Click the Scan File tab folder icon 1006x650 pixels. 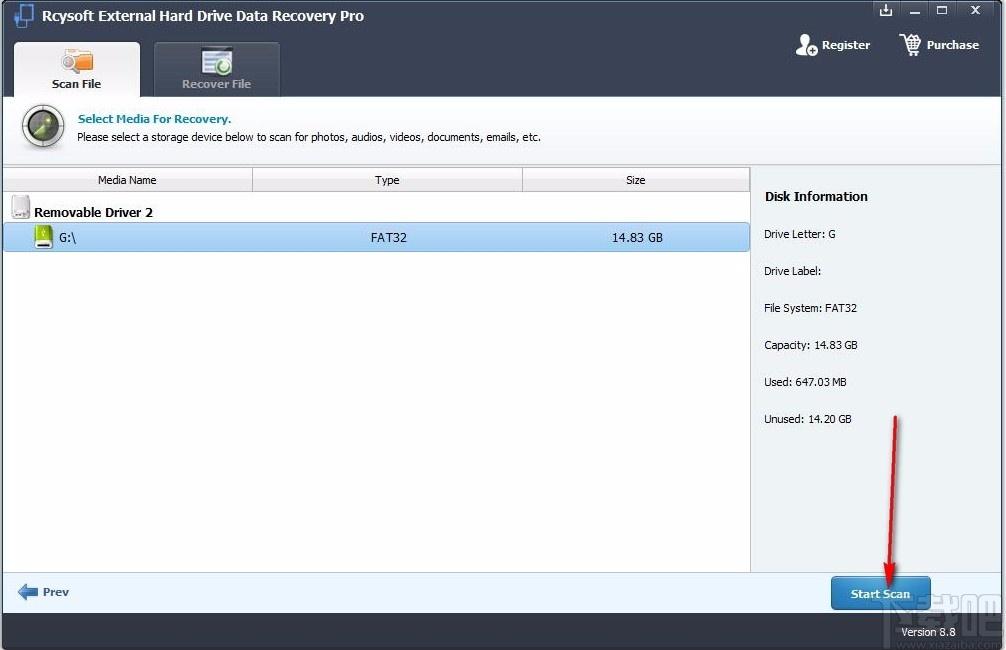click(78, 61)
